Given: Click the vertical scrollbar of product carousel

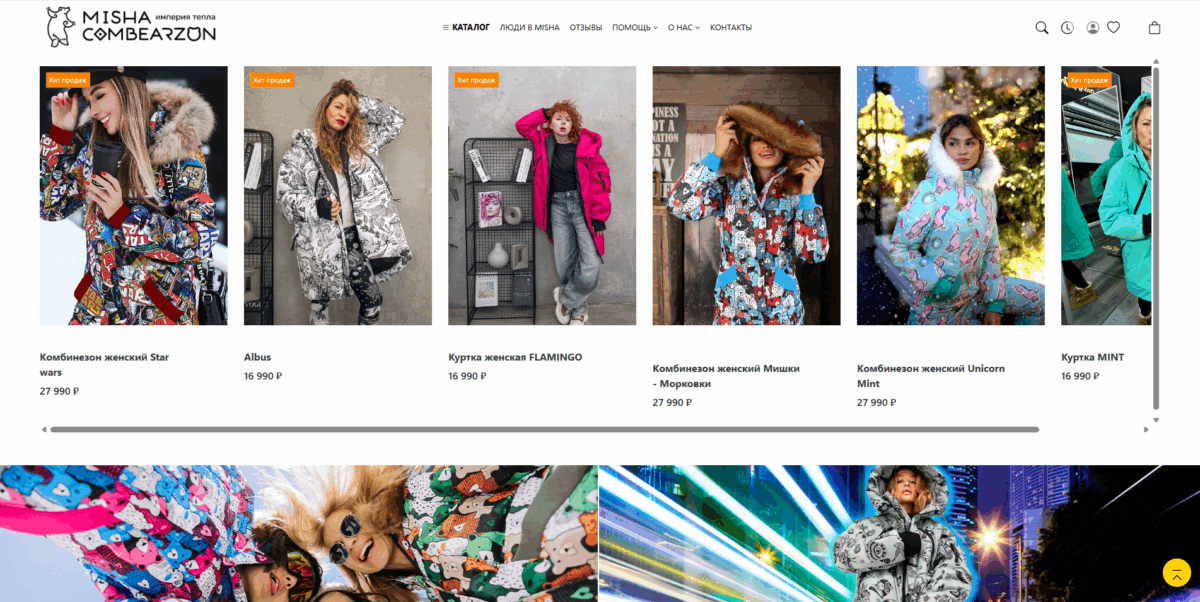Looking at the screenshot, I should (1156, 238).
